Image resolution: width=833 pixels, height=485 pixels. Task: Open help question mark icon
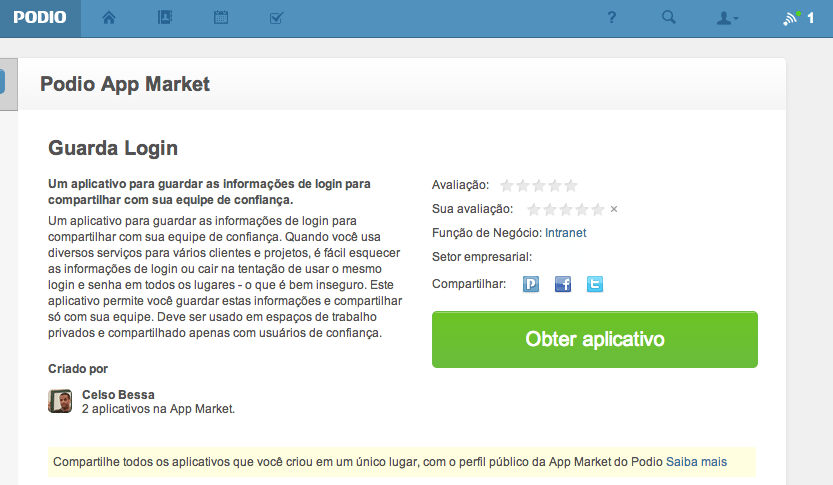611,18
